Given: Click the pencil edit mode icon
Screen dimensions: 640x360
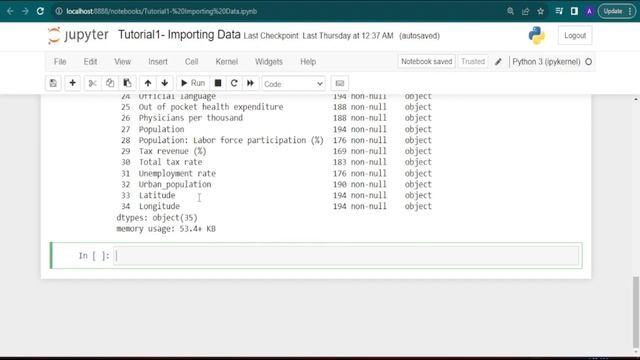Looking at the screenshot, I should (x=498, y=62).
